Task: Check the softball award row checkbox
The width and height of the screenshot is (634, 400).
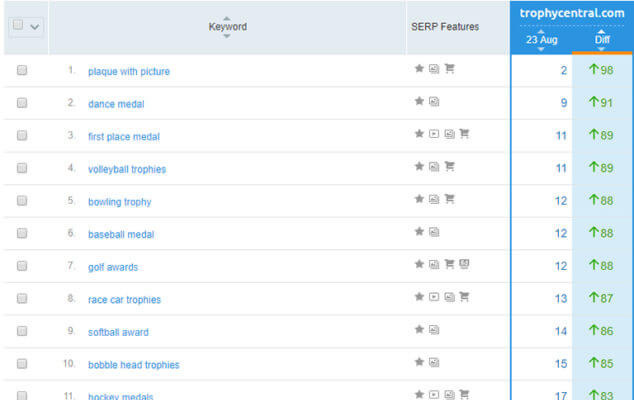Action: 22,331
